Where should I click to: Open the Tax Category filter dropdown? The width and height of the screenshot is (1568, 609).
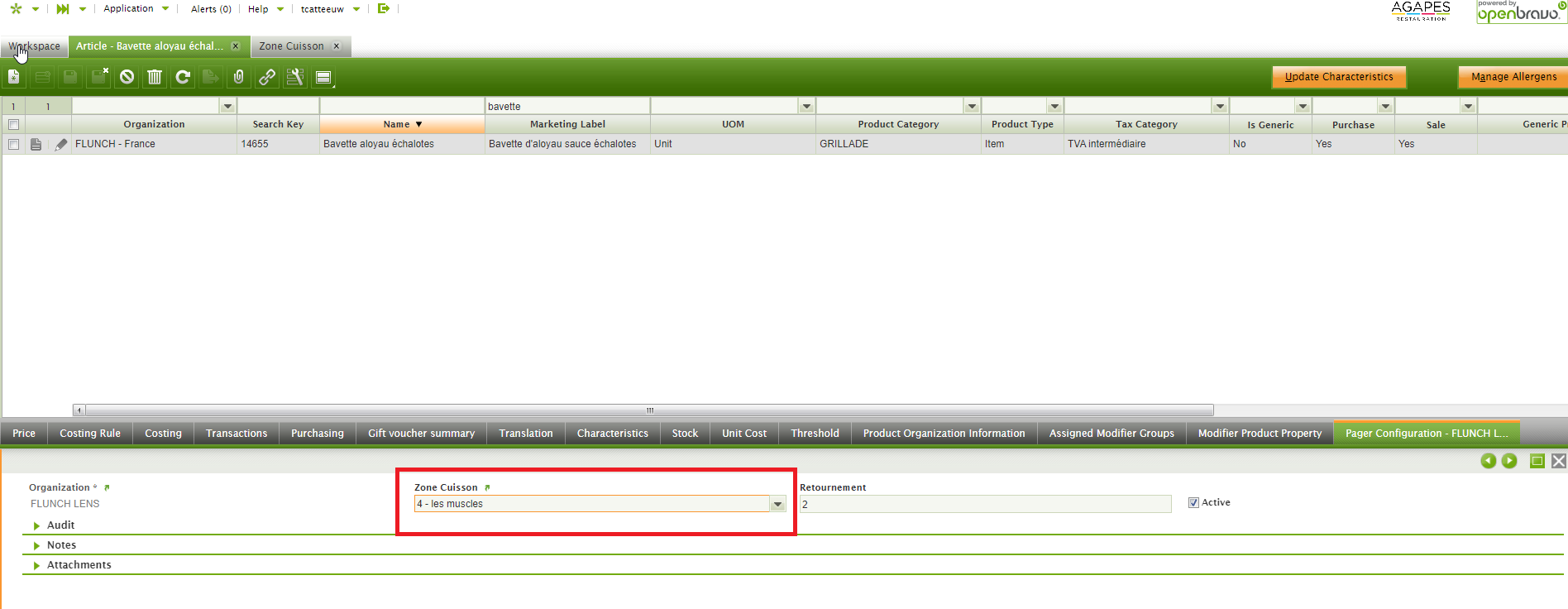(x=1220, y=106)
